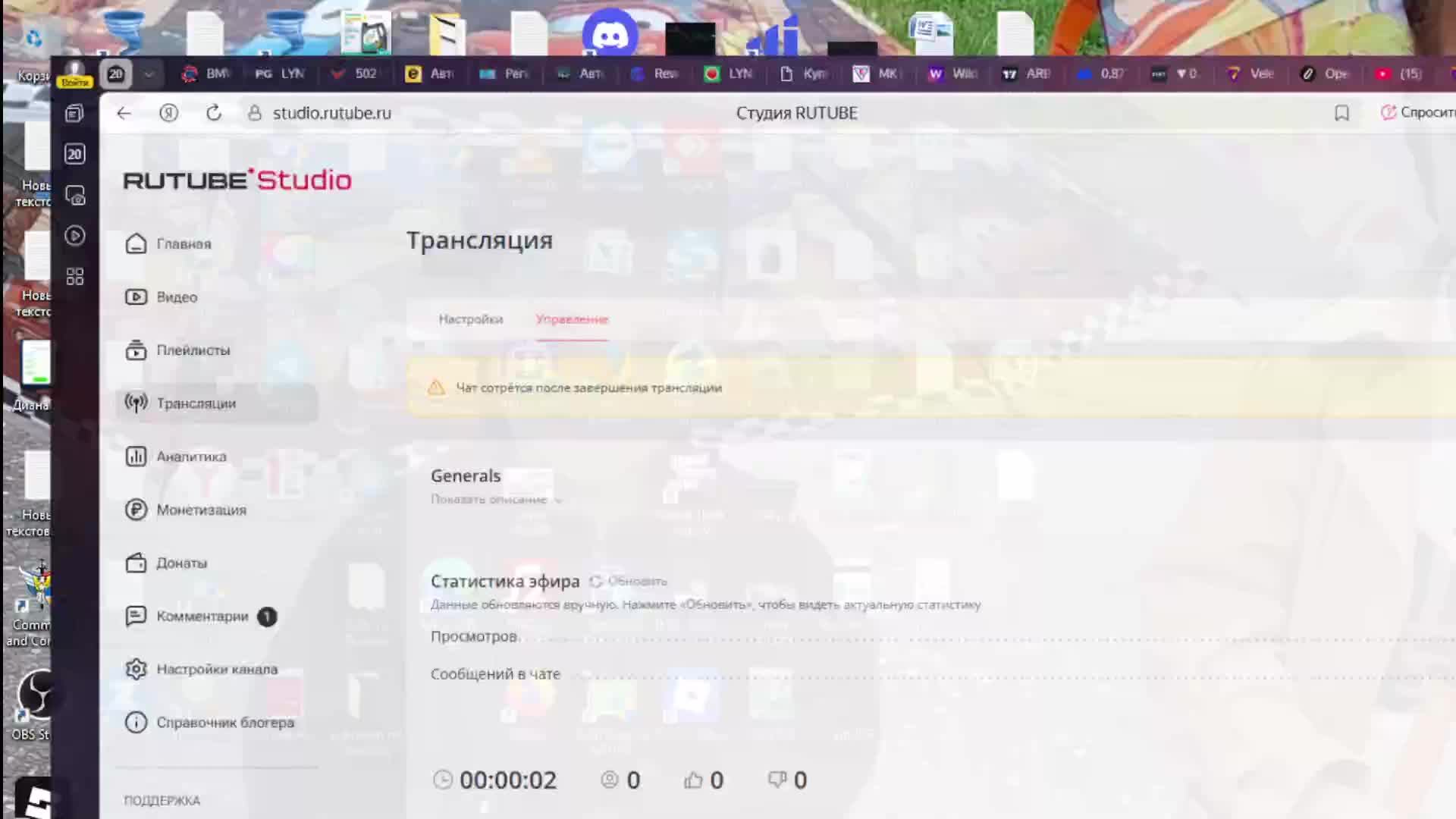Click the studio.rutube.ru address field
Image resolution: width=1456 pixels, height=819 pixels.
point(332,113)
